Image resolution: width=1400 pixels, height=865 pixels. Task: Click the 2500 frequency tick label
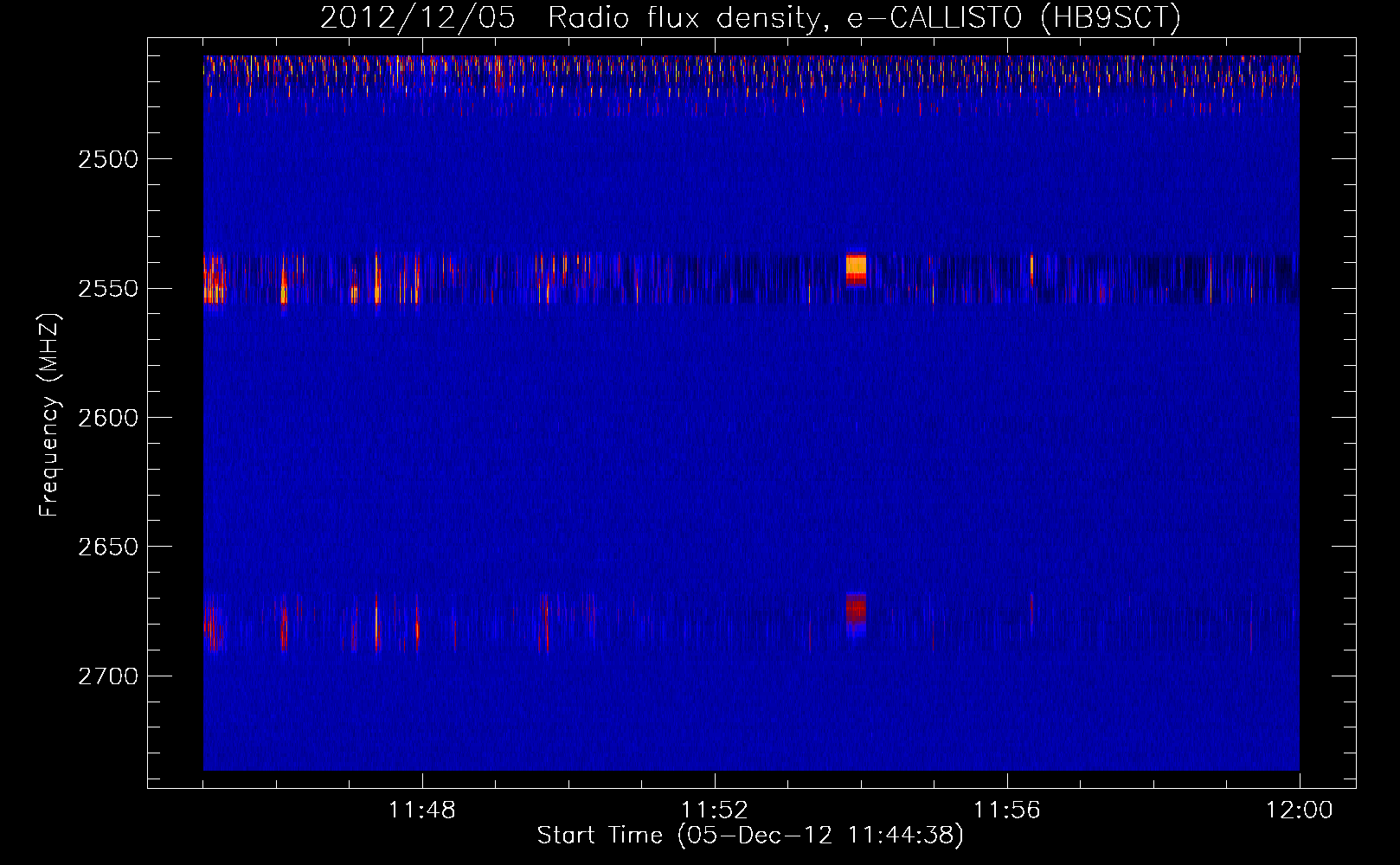coord(108,159)
